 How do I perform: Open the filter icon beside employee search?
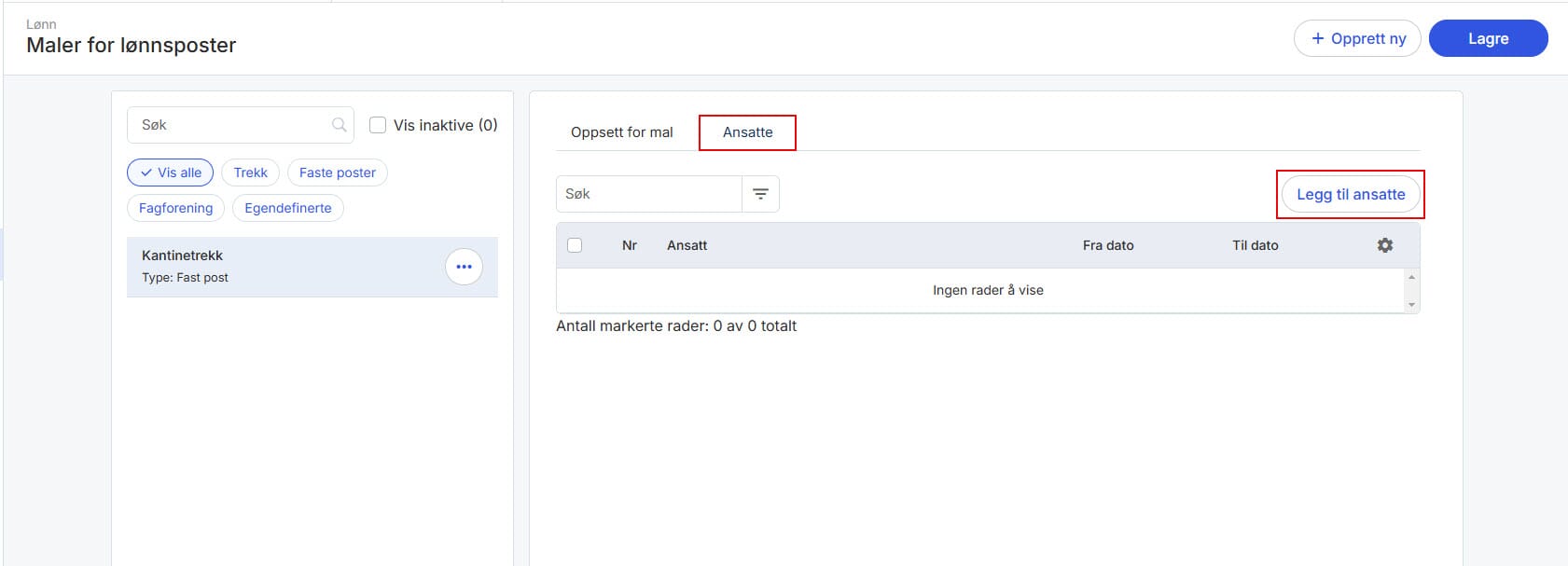760,194
